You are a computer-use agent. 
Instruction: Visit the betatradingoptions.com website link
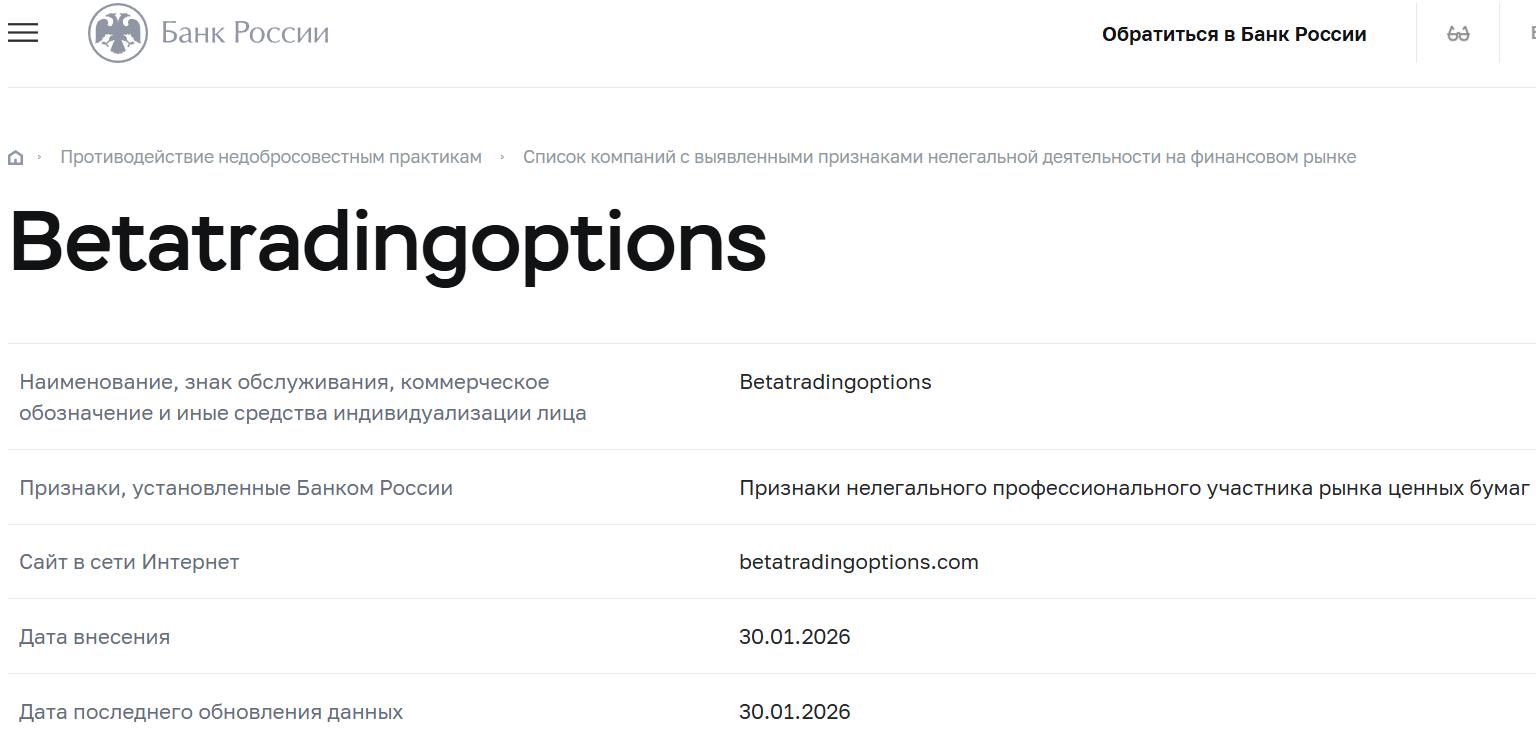pyautogui.click(x=858, y=562)
